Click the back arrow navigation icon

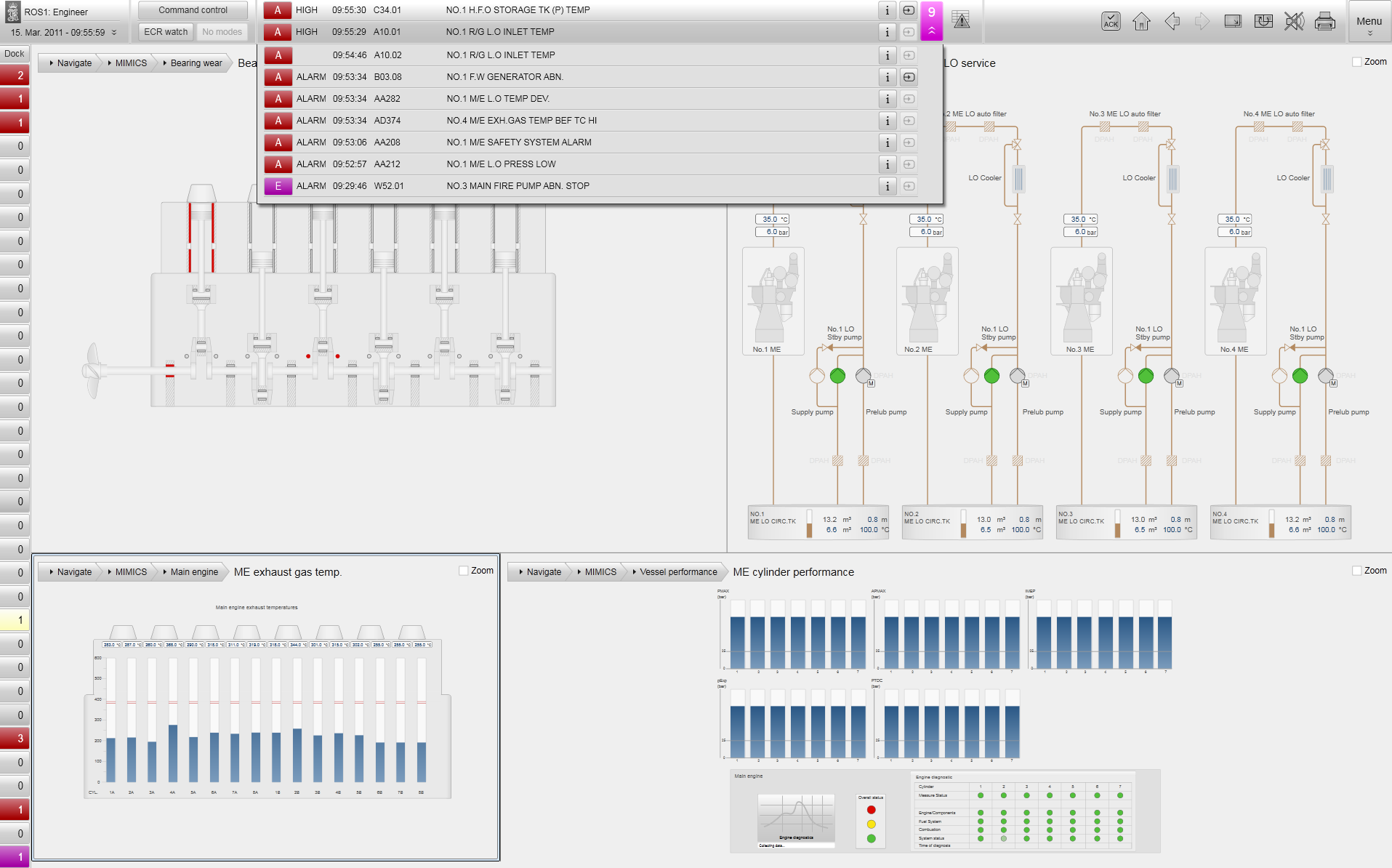point(1172,21)
